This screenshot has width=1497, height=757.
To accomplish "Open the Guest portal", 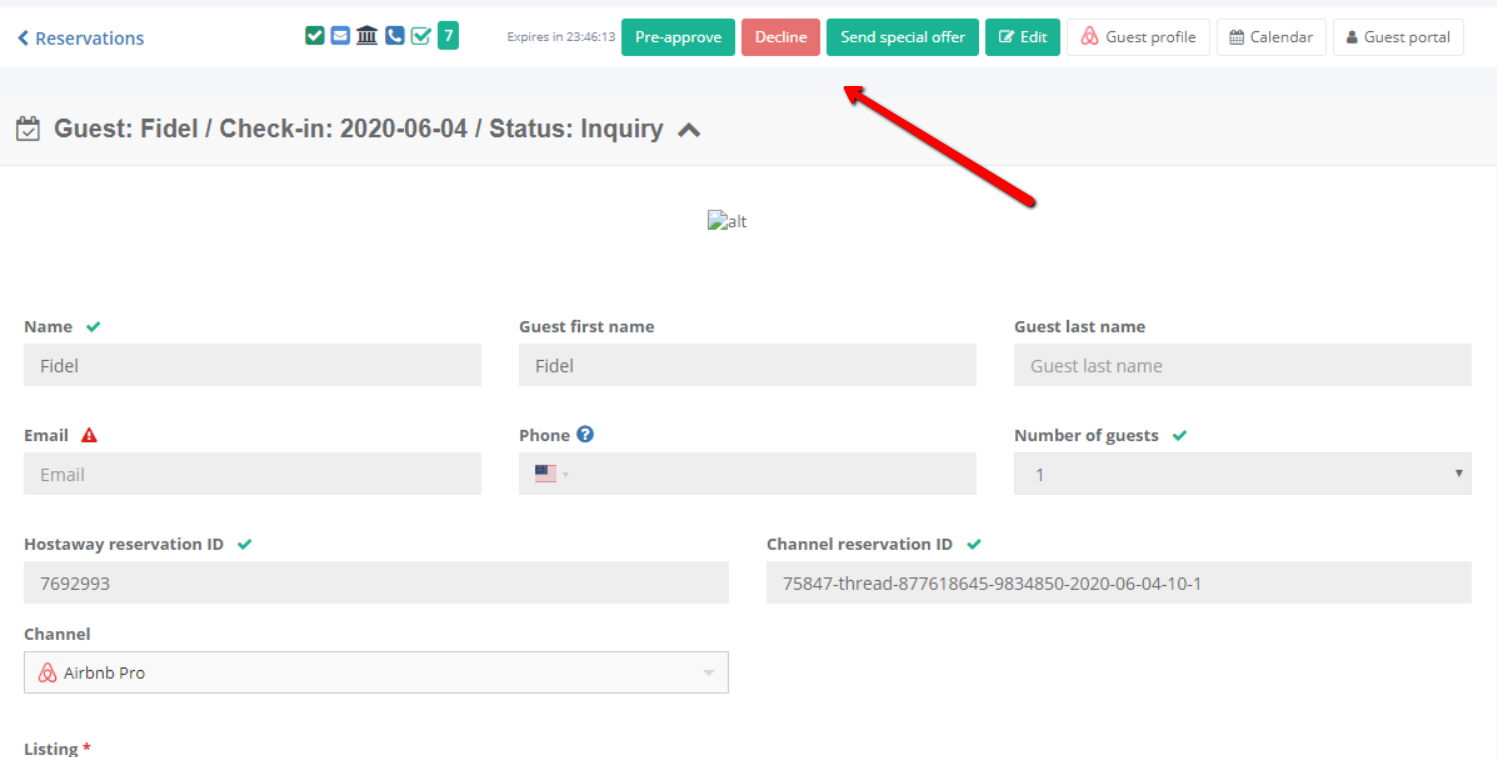I will click(1398, 37).
